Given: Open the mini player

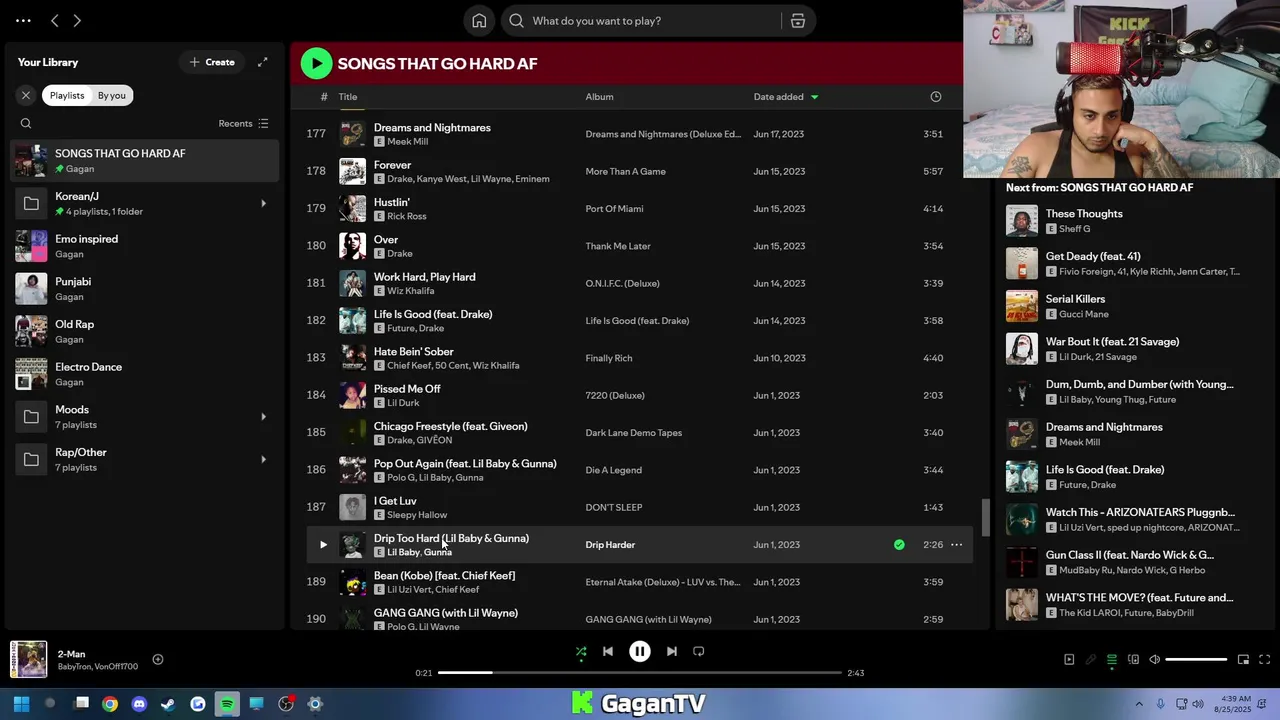Looking at the screenshot, I should [x=1243, y=659].
